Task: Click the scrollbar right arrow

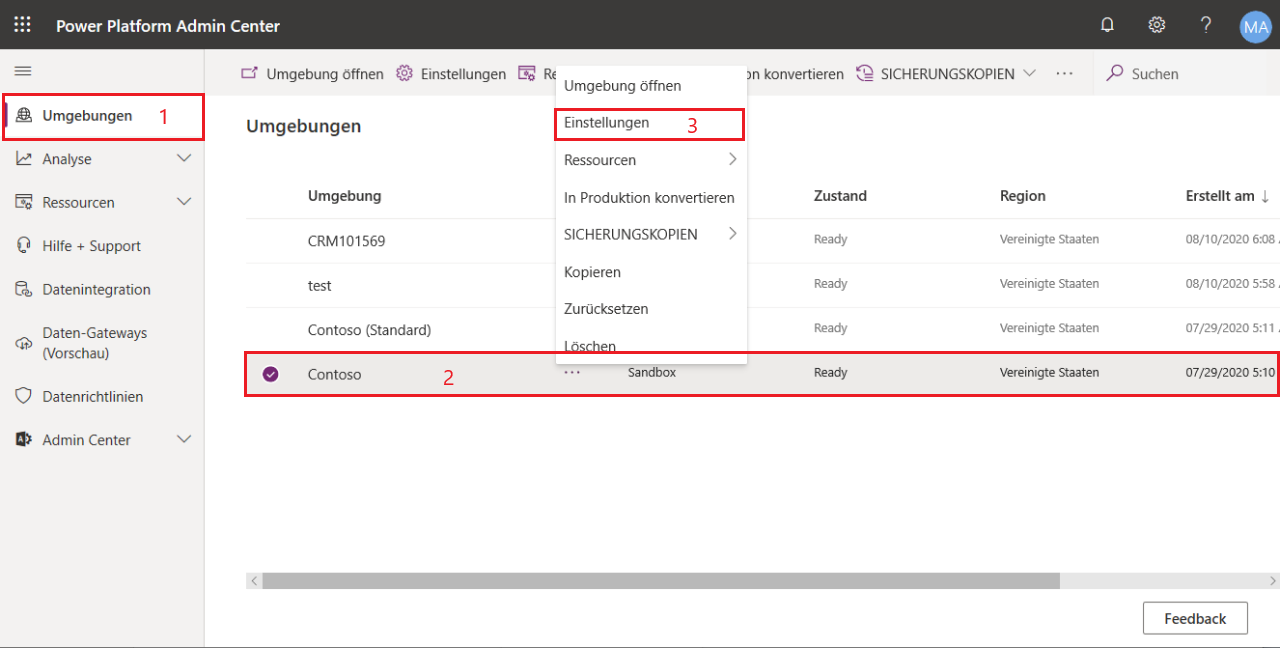Action: (x=1272, y=581)
